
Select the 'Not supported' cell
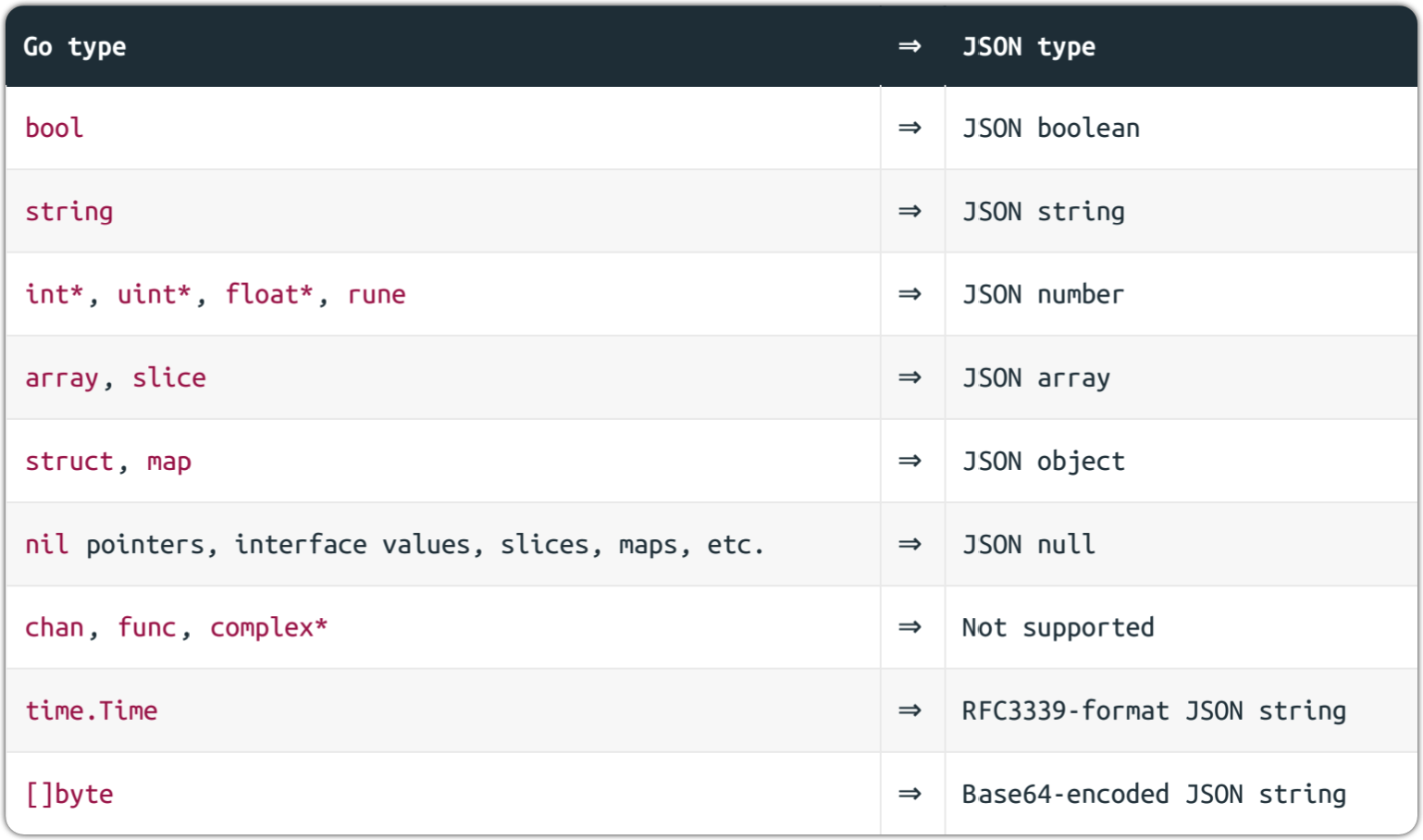point(1181,627)
